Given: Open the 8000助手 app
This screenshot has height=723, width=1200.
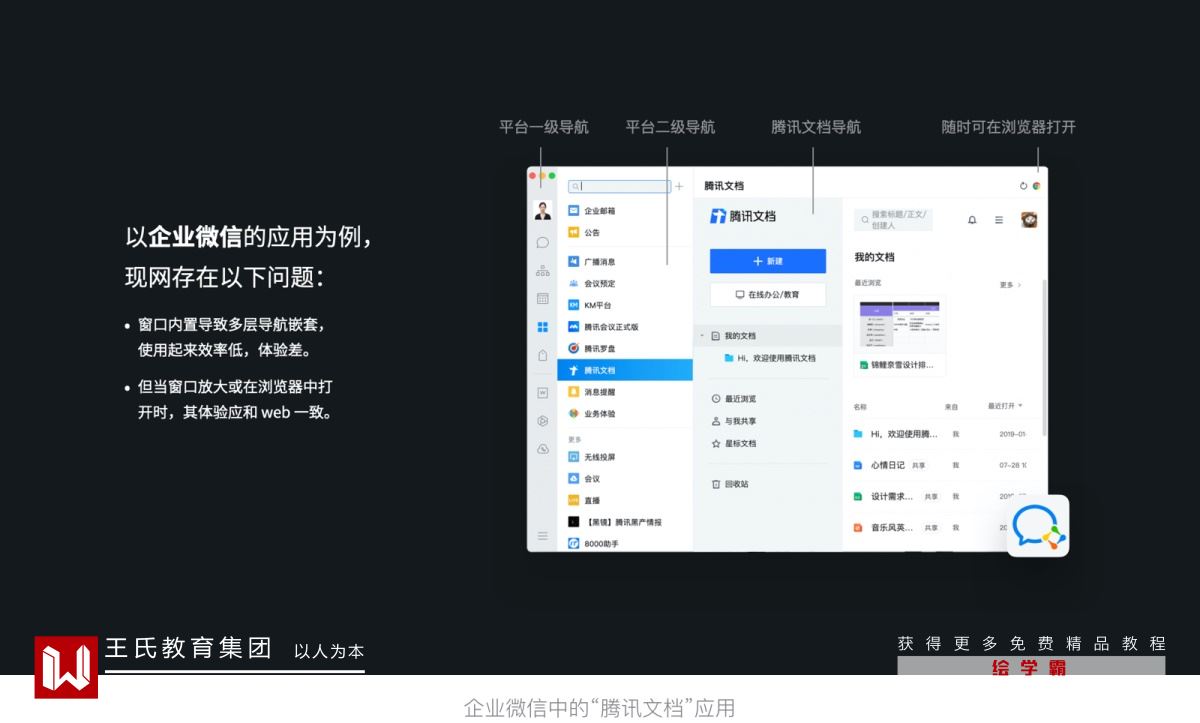Looking at the screenshot, I should point(625,543).
